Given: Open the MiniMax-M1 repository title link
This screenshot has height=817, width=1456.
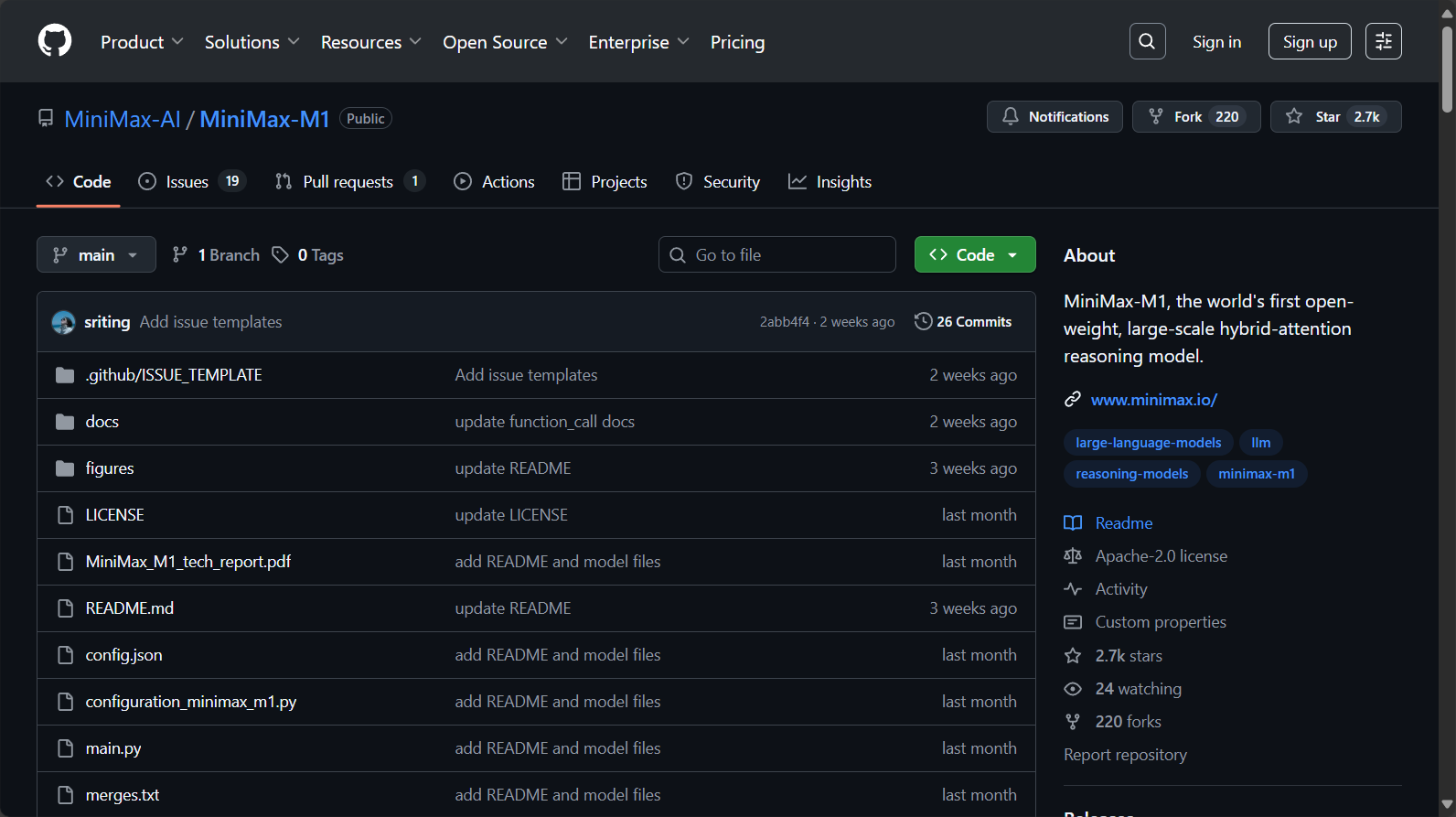Looking at the screenshot, I should (264, 119).
